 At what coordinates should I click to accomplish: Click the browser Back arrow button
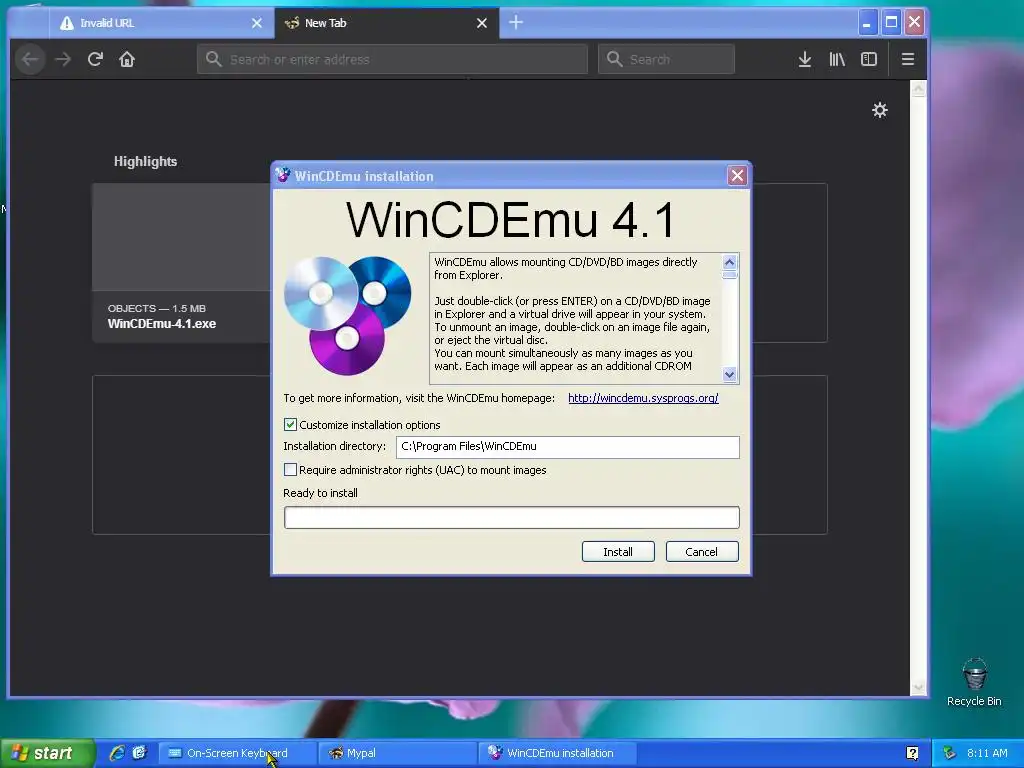pos(30,59)
